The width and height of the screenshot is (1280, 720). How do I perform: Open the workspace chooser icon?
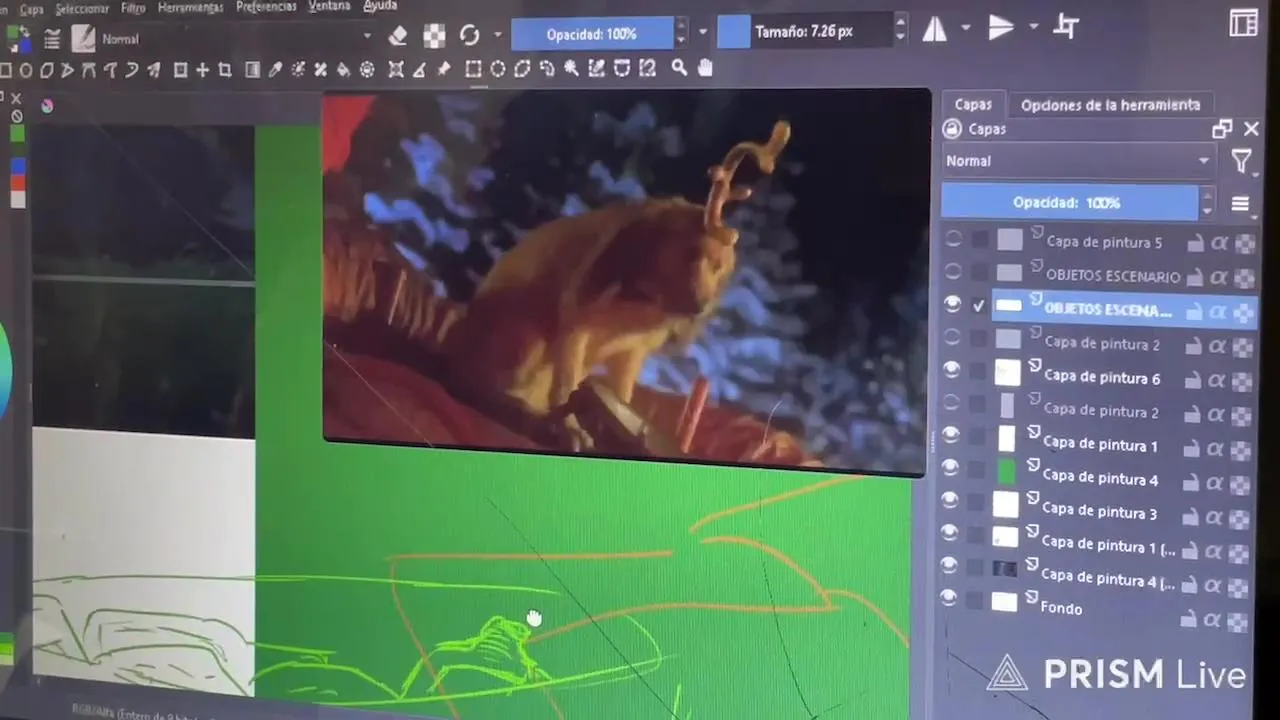(1244, 23)
